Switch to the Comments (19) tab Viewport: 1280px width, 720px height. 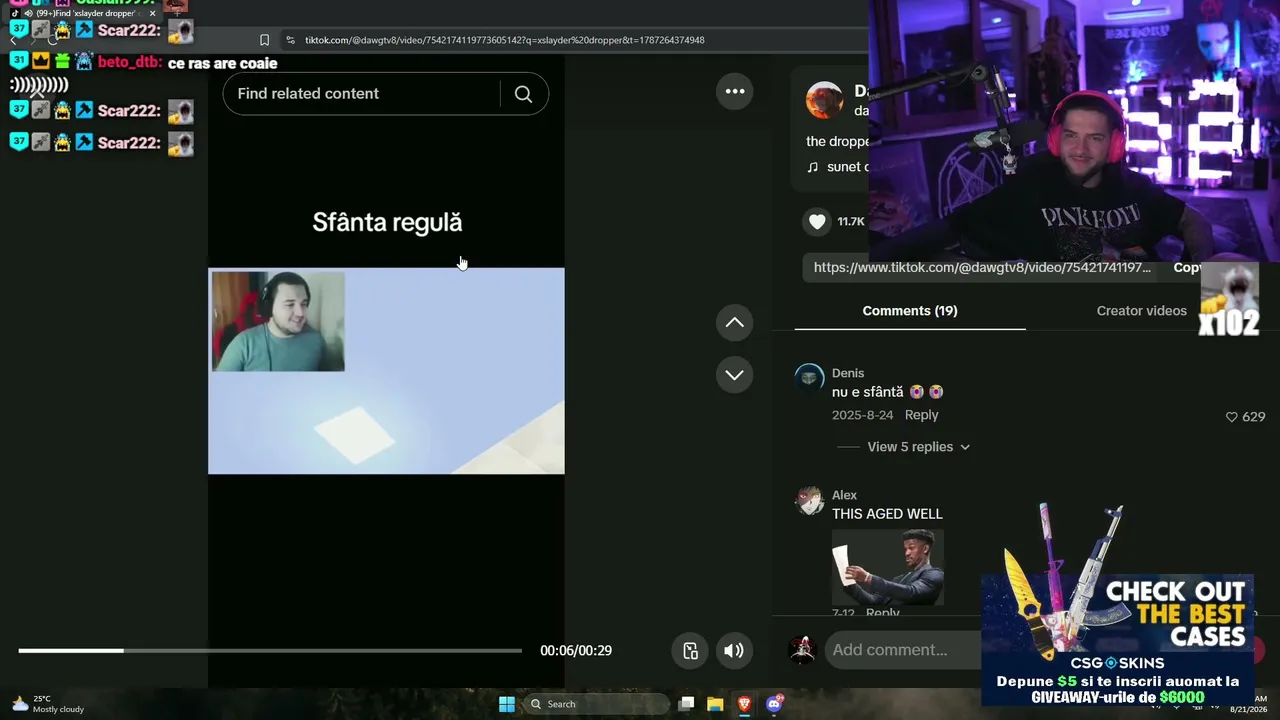(x=910, y=311)
